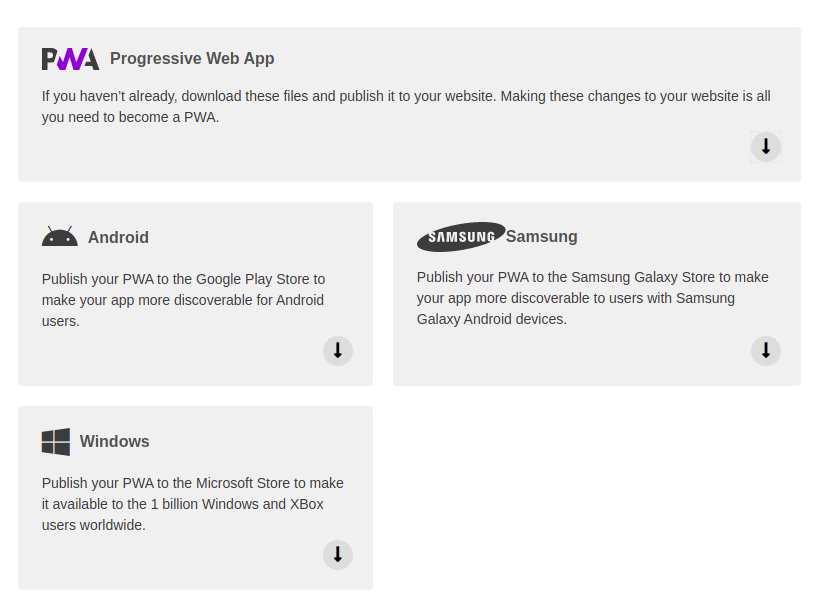Click the Android package download arrow
Viewport: 824px width, 608px height.
338,351
